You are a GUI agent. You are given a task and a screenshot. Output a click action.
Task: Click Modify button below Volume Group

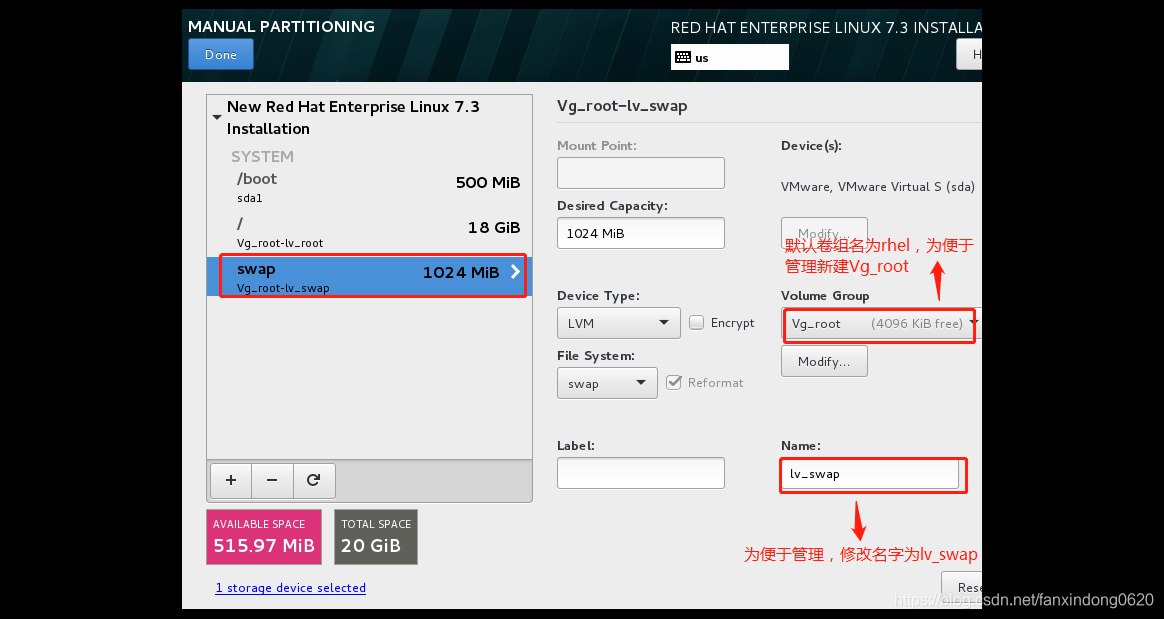824,361
